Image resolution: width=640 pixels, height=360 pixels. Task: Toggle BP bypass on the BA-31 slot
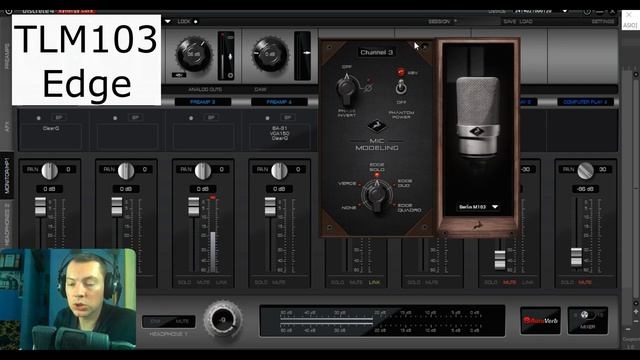tap(288, 118)
